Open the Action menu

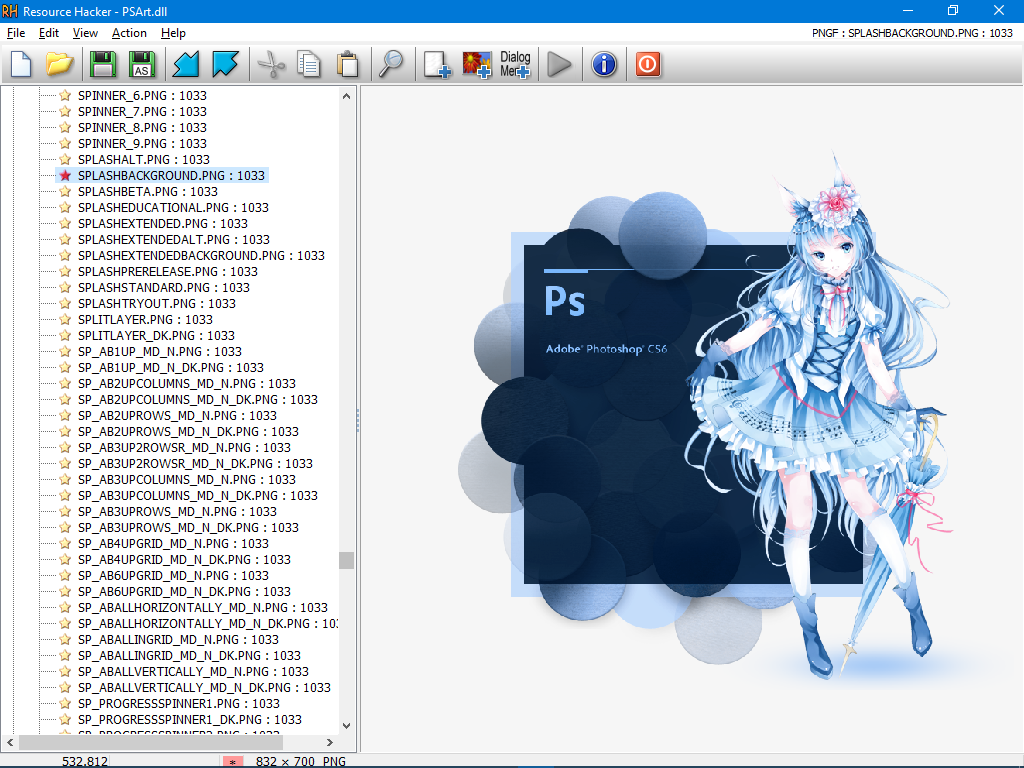coord(129,33)
